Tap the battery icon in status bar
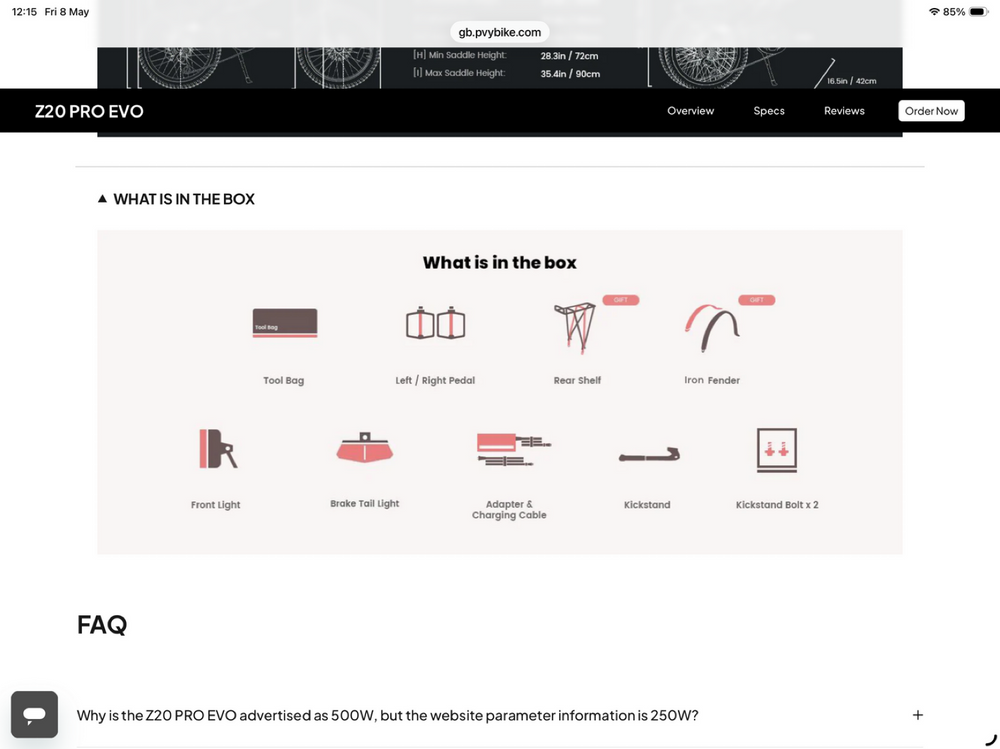The image size is (1000, 749). coord(979,11)
